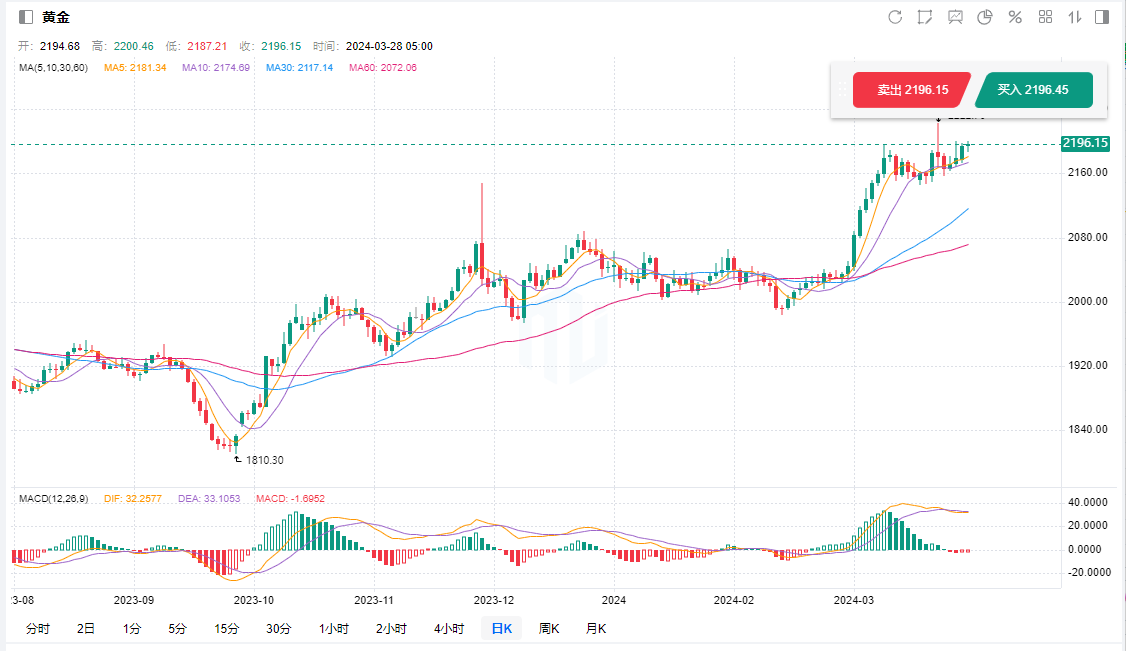
Task: Open MA(5,10,30,60) indicator settings label
Action: tap(54, 68)
